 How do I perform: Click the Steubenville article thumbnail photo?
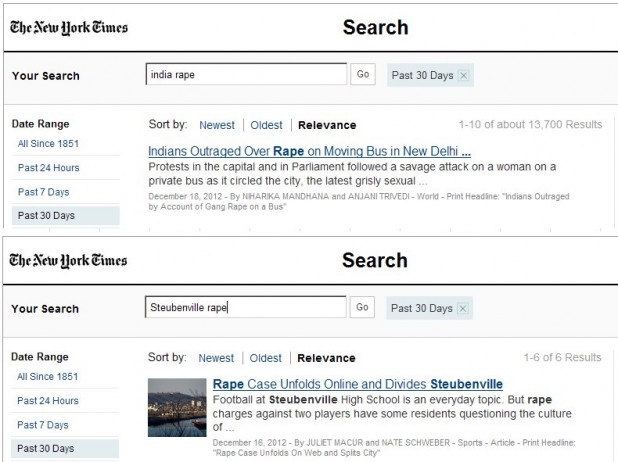(177, 408)
